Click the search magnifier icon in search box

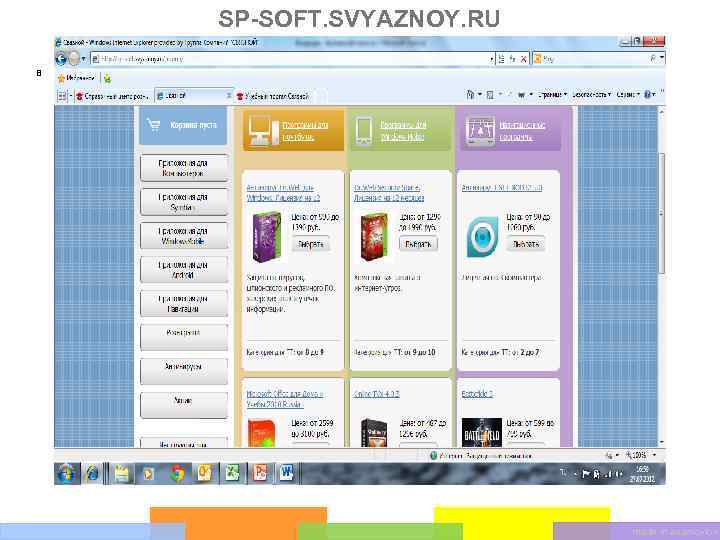tap(653, 58)
